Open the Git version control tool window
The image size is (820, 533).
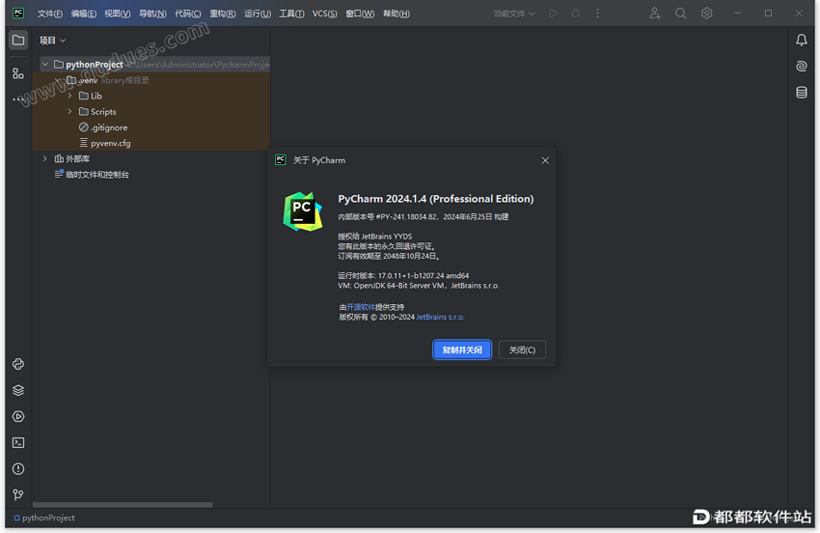click(18, 494)
